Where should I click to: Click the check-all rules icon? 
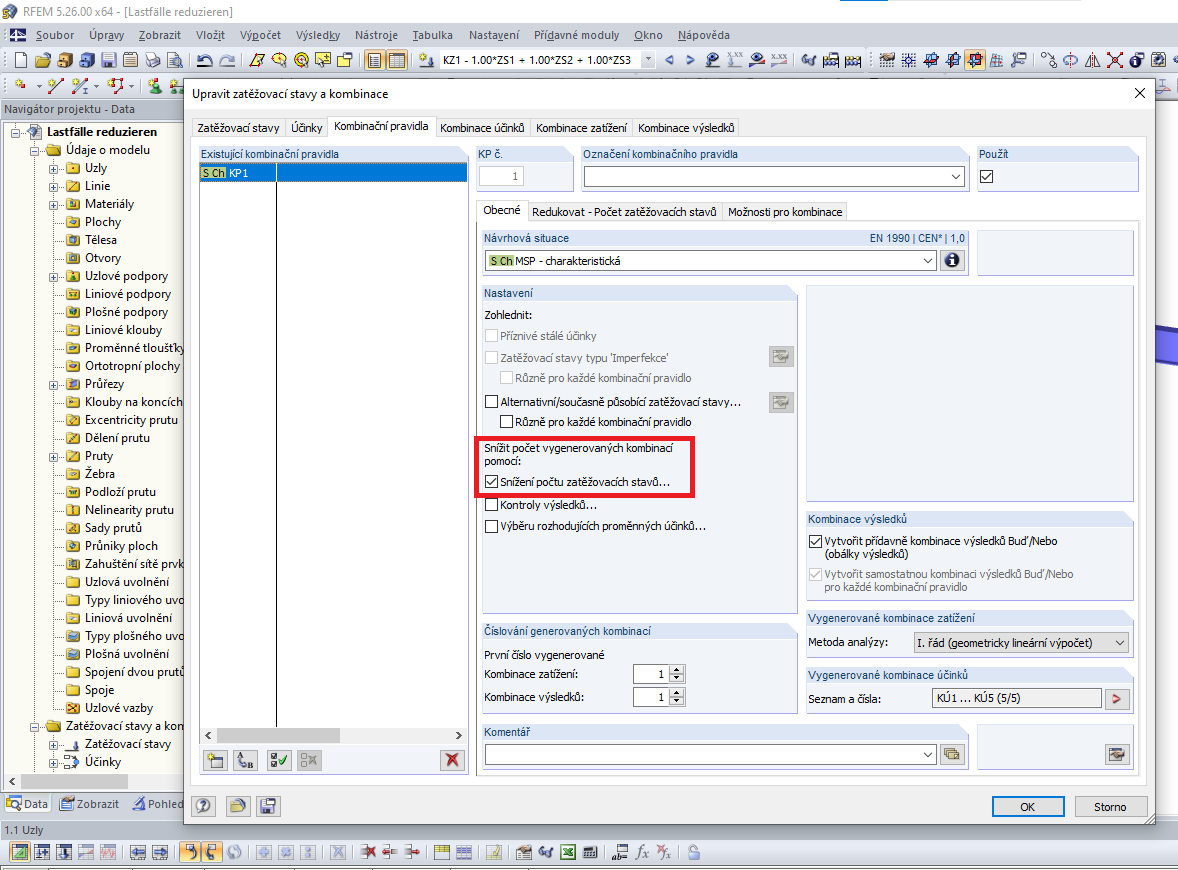point(279,760)
